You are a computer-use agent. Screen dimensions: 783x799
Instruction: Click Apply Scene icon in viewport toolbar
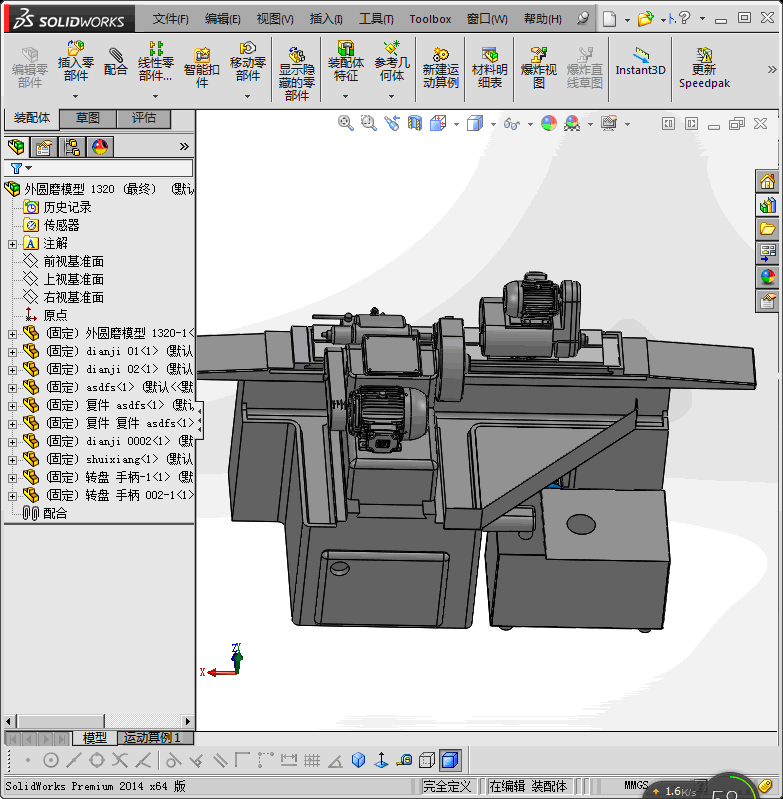coord(572,123)
